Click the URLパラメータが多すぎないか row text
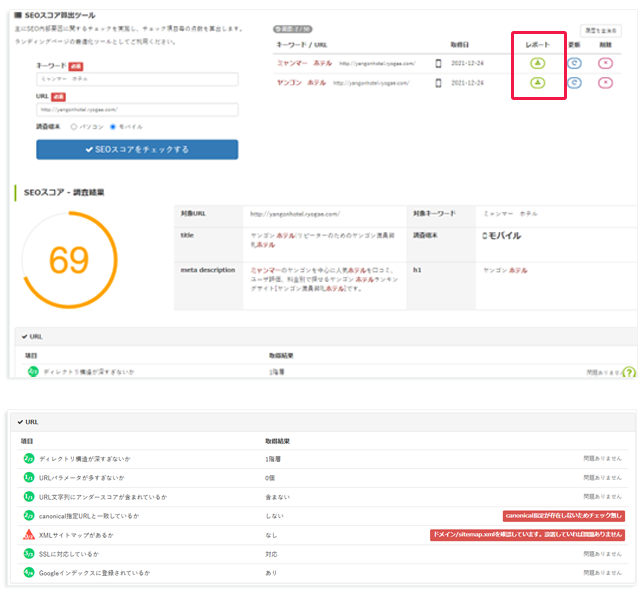 pos(82,478)
